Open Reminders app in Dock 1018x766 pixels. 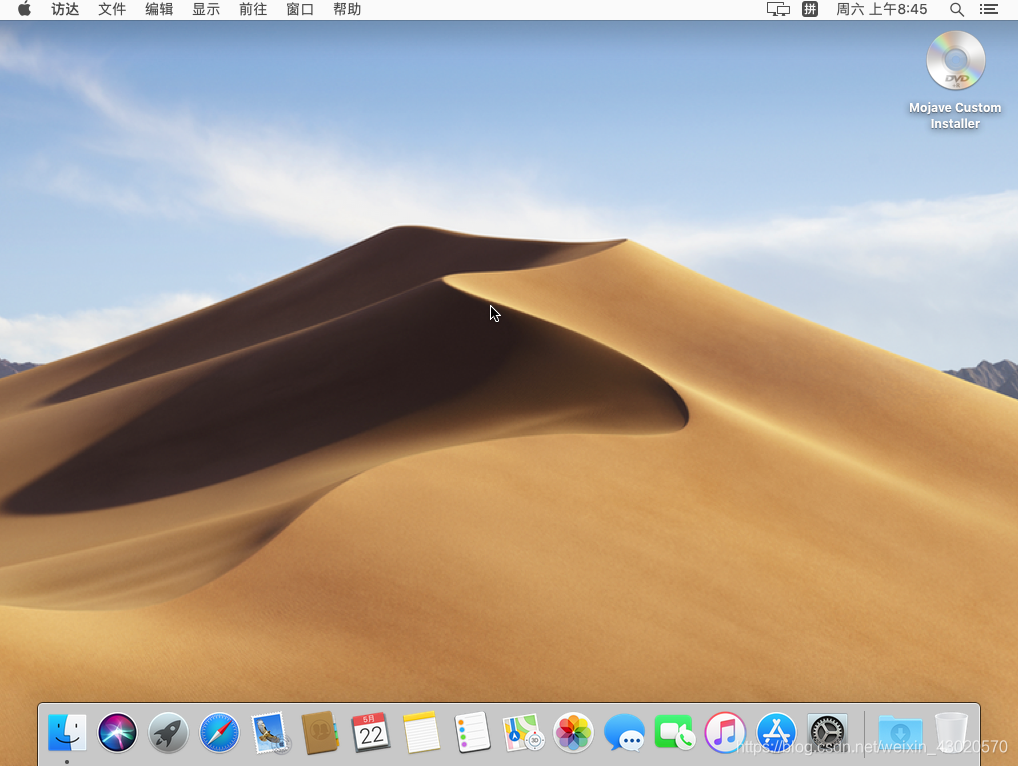pyautogui.click(x=472, y=733)
